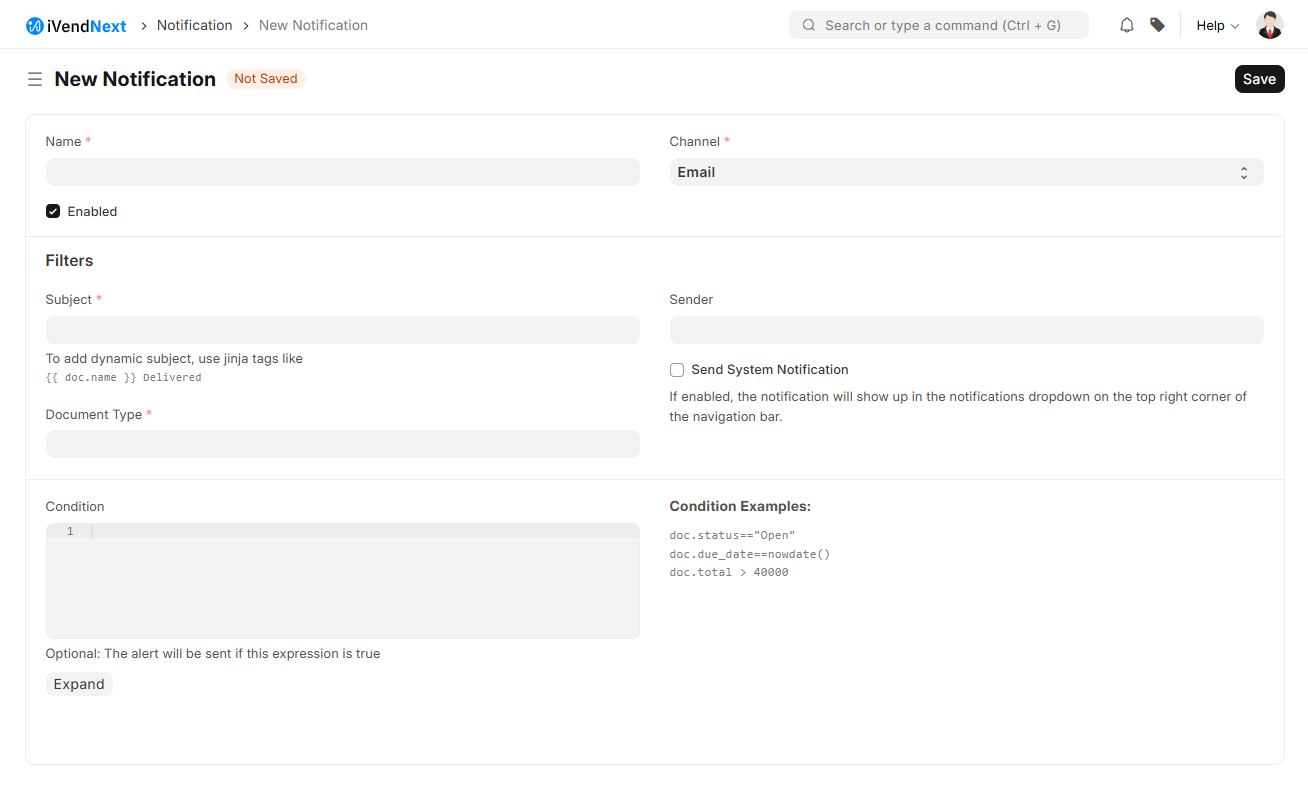Open the notifications bell icon
The image size is (1308, 795).
click(x=1127, y=25)
